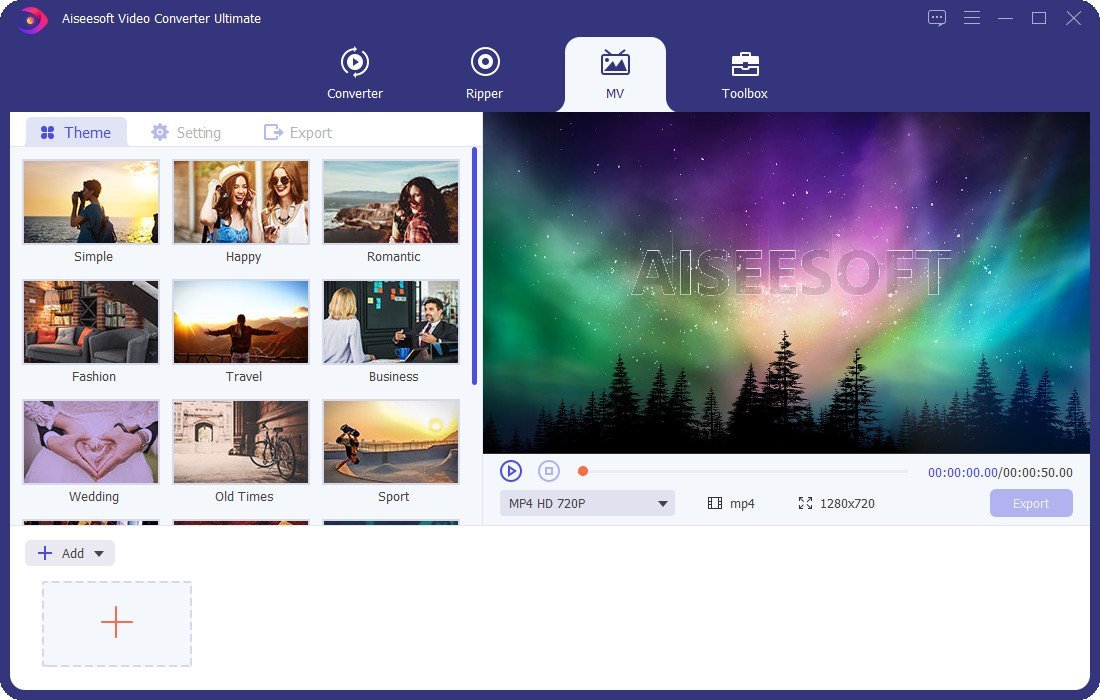Click the Export button below preview
Screen dimensions: 1100x700
click(1031, 503)
